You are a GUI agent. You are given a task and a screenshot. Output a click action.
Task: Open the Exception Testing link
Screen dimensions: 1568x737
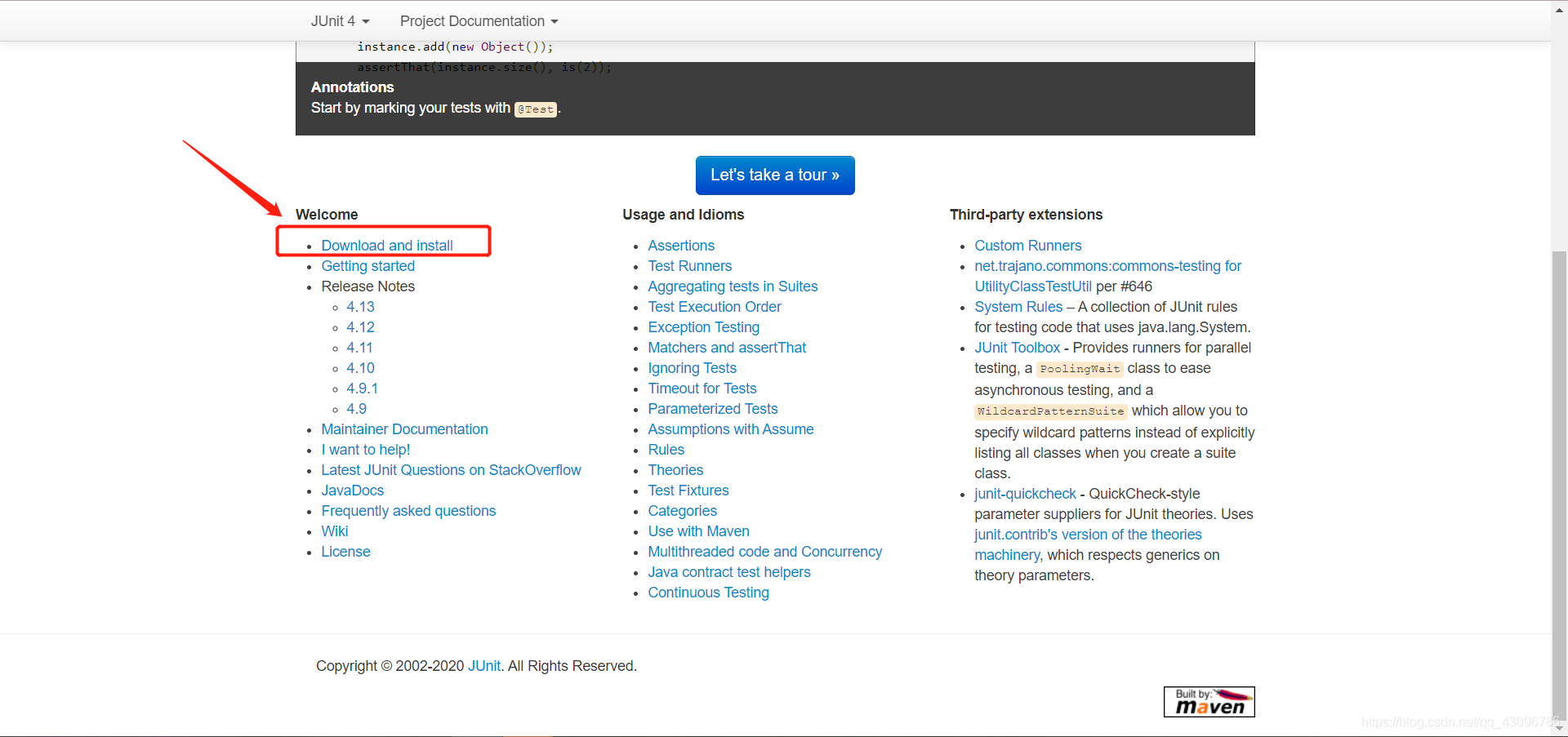(x=704, y=327)
